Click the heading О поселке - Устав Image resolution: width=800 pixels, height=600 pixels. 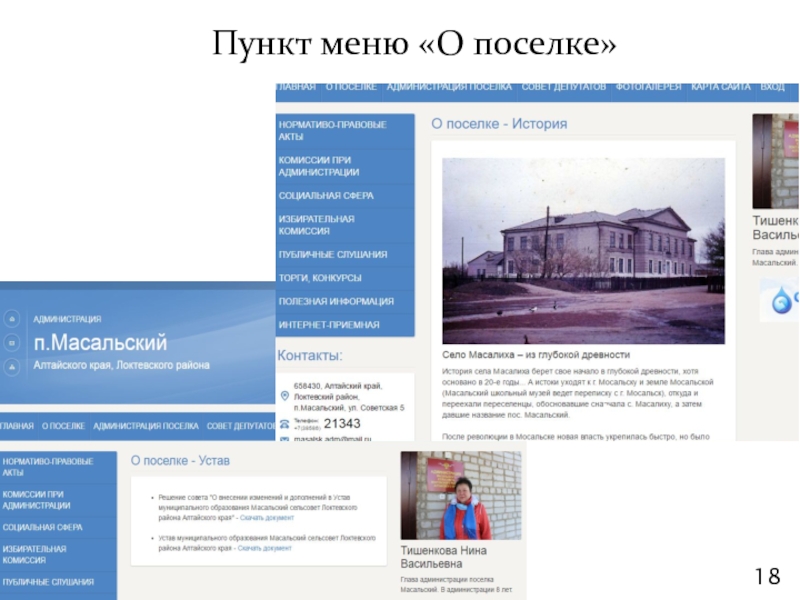180,461
